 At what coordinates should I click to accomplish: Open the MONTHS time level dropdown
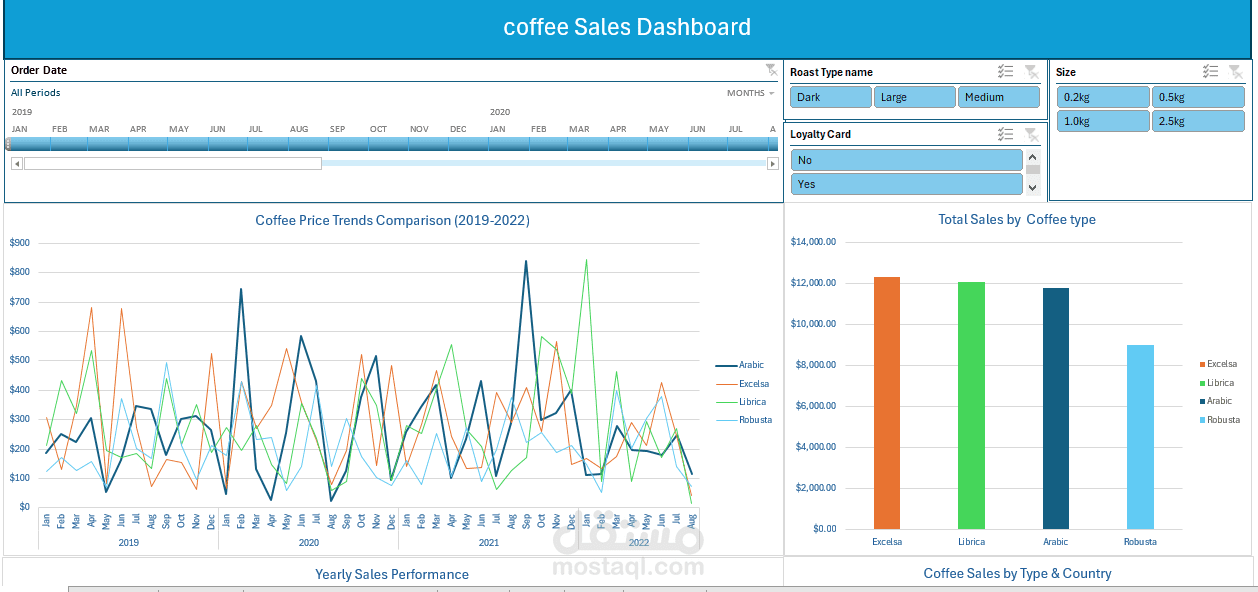(x=751, y=93)
